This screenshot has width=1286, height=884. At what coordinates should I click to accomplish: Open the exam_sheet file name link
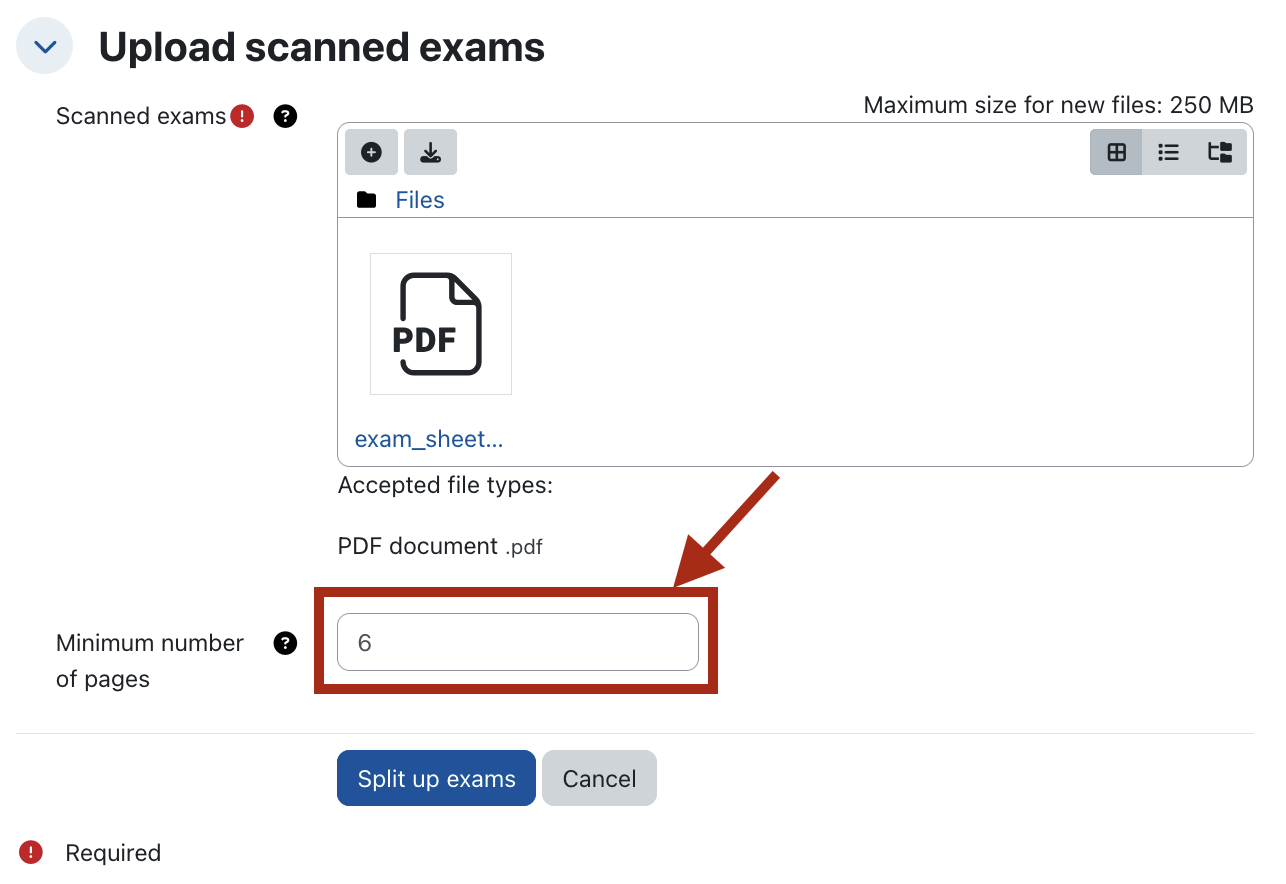pos(429,439)
